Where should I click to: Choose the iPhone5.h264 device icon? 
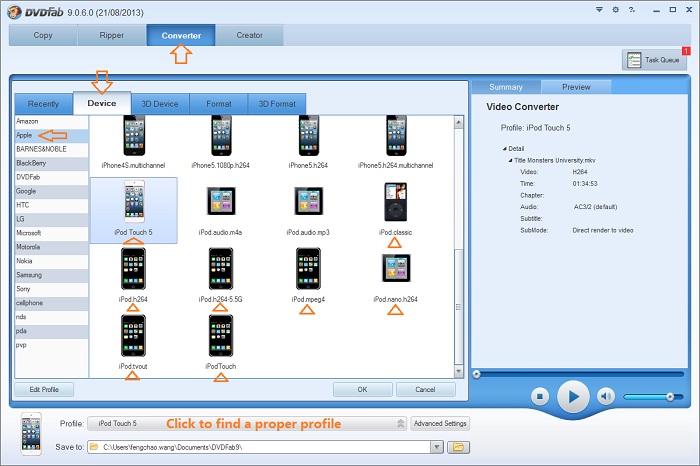pos(308,135)
